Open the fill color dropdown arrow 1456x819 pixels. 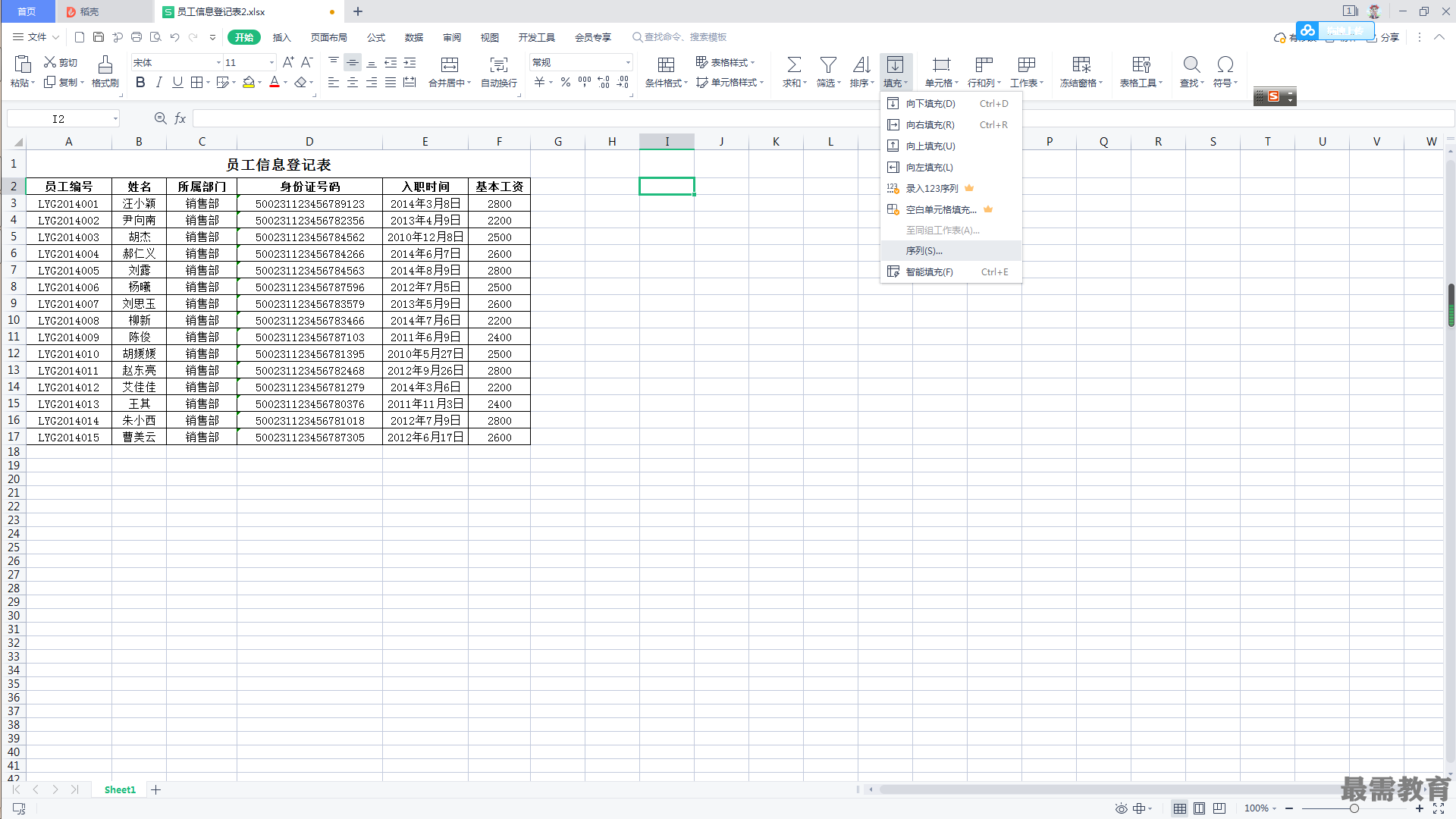pyautogui.click(x=259, y=83)
